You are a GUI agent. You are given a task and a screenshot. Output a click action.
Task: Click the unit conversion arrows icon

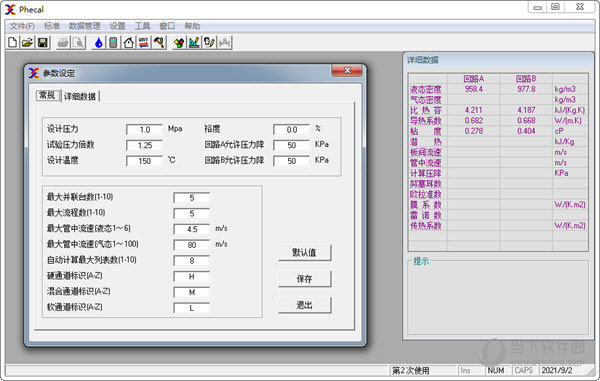click(143, 42)
